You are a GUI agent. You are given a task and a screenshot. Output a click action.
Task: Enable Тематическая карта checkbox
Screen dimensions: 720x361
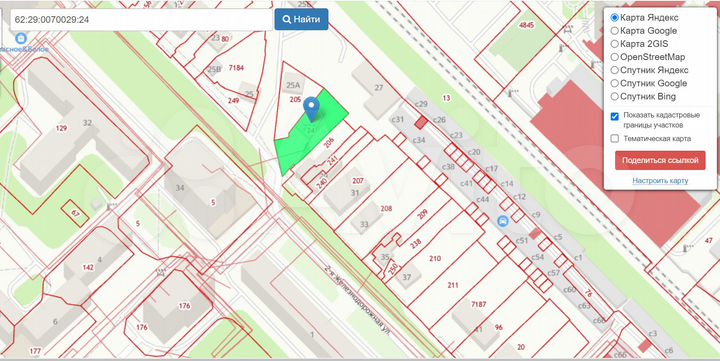tap(615, 139)
